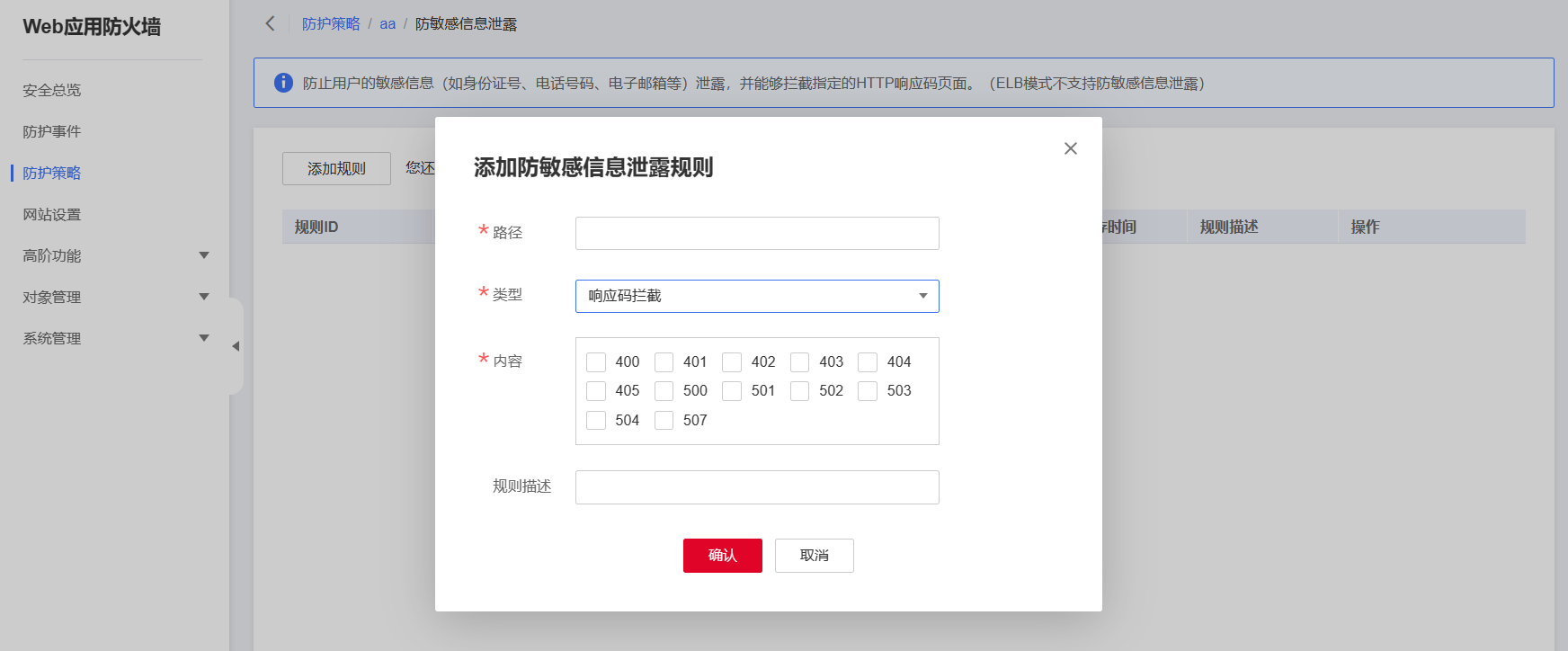The image size is (1568, 651).
Task: Select the 503 response code checkbox
Action: (x=868, y=391)
